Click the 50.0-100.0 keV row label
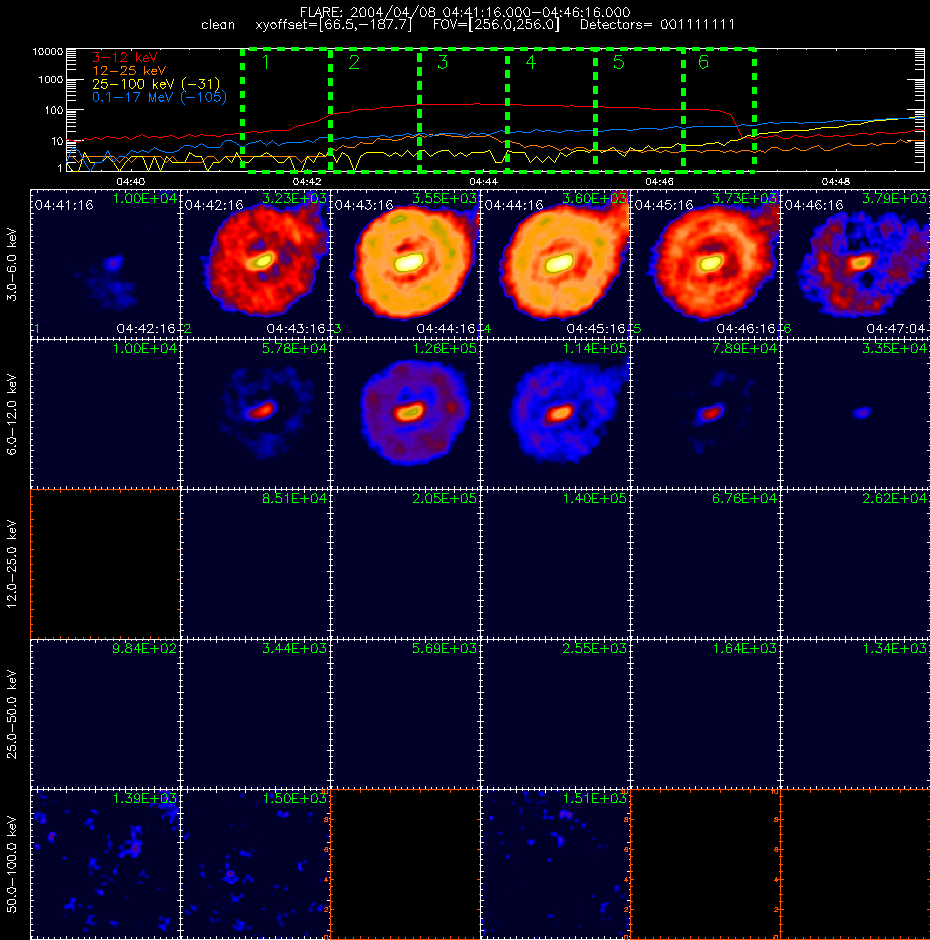The width and height of the screenshot is (930, 940). [x=12, y=864]
